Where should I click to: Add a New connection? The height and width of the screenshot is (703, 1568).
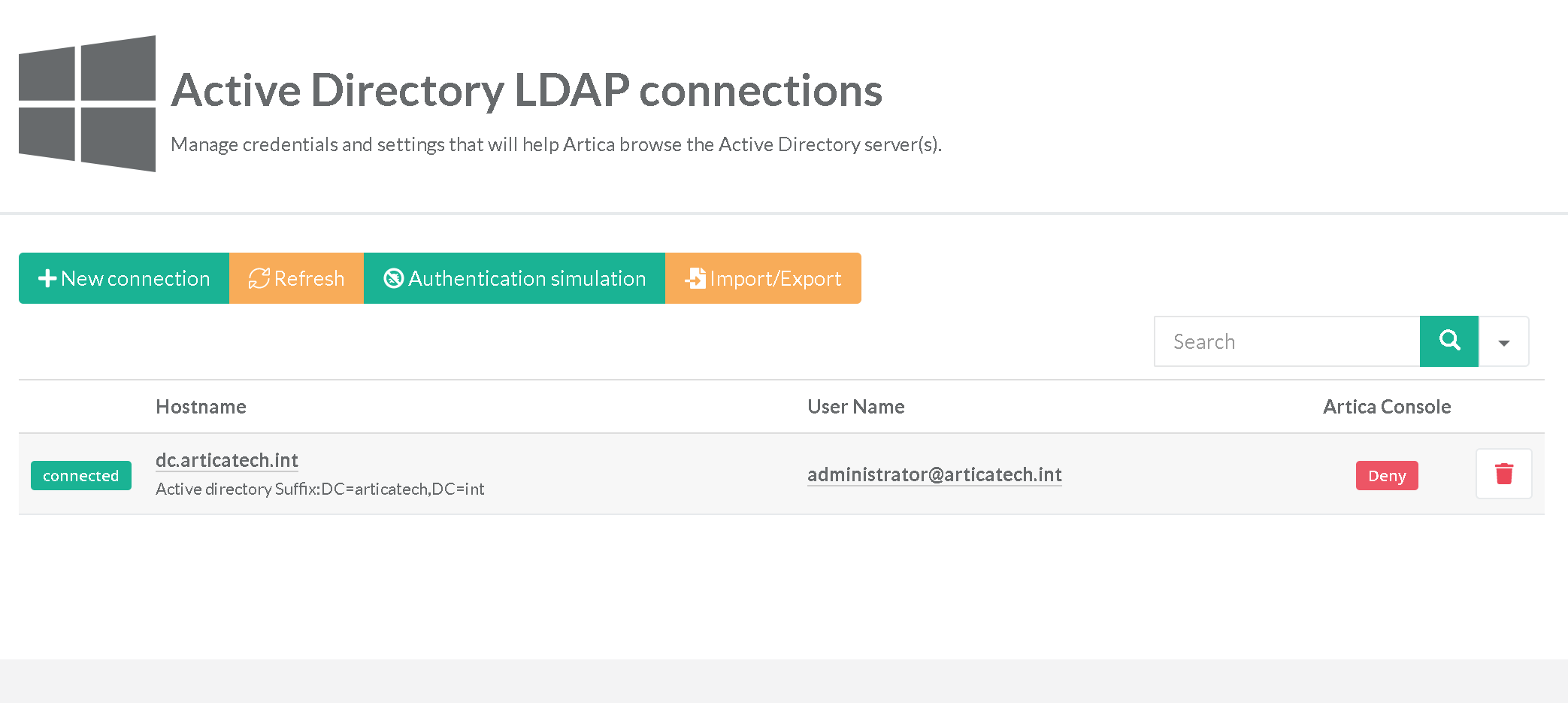point(124,278)
